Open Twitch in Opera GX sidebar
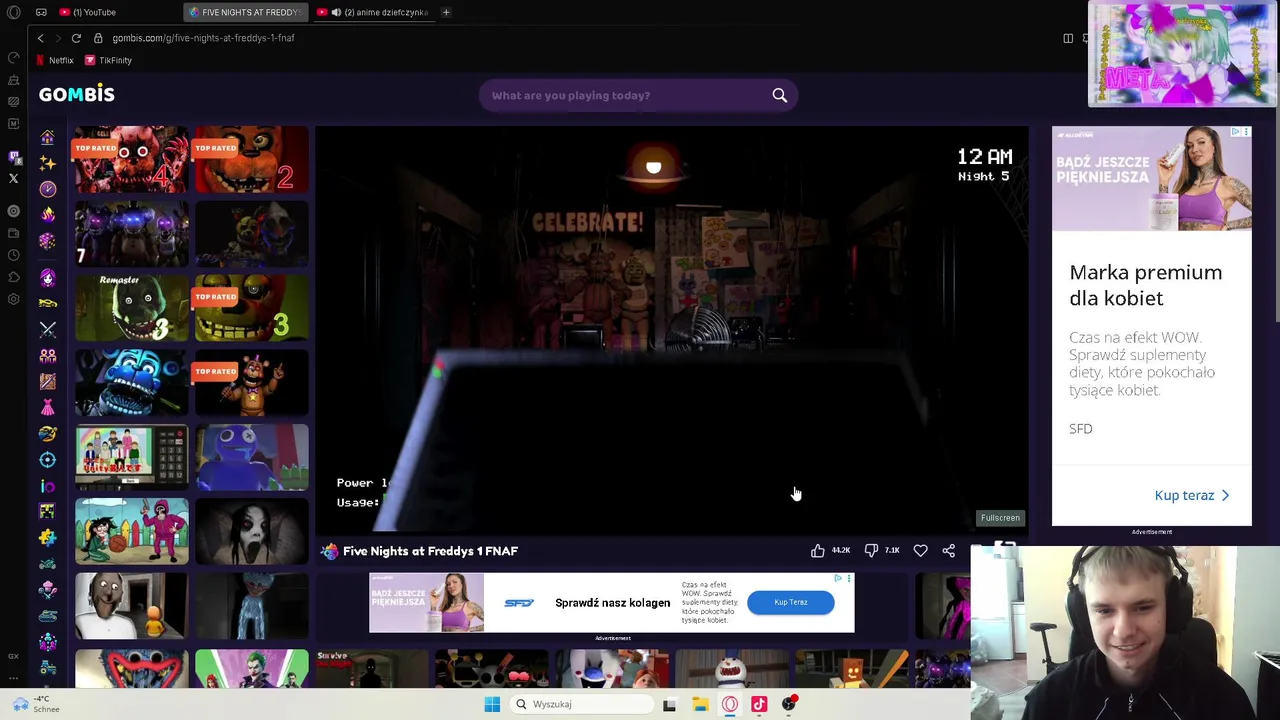1280x720 pixels. point(13,156)
